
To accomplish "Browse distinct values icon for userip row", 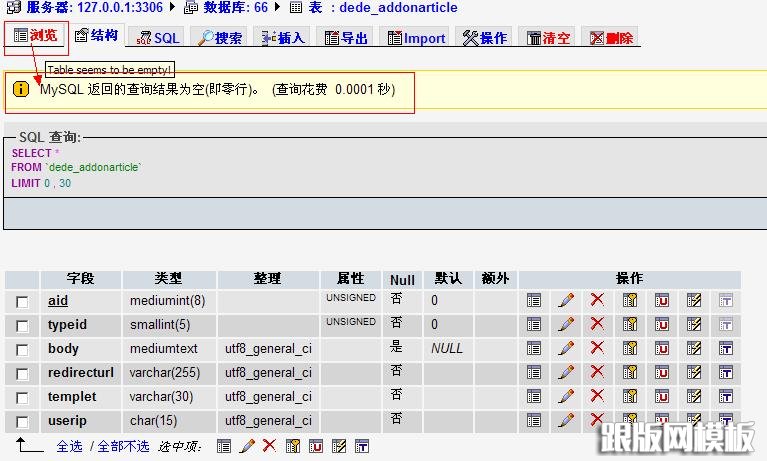I will (534, 420).
